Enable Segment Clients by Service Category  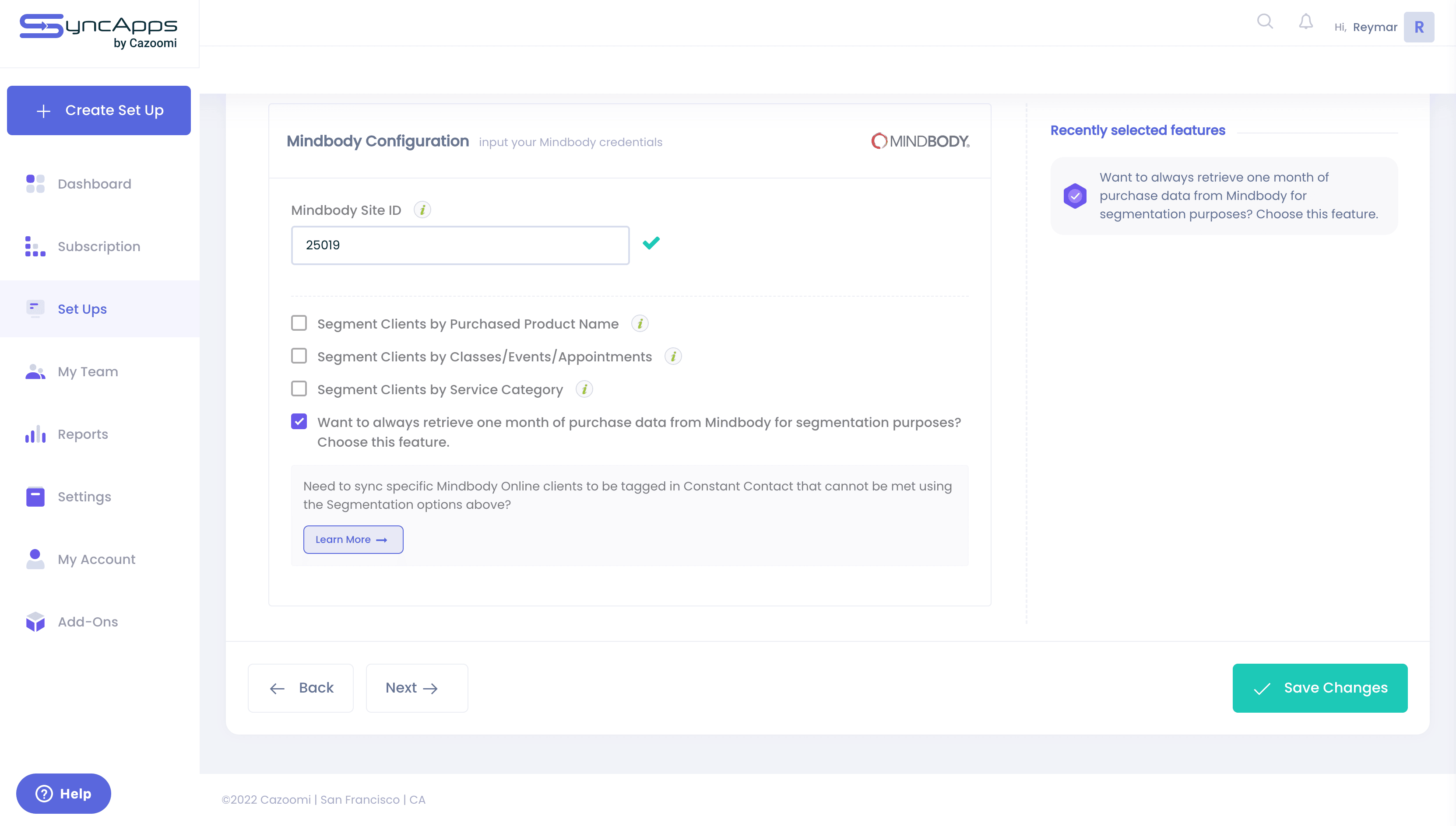(299, 388)
